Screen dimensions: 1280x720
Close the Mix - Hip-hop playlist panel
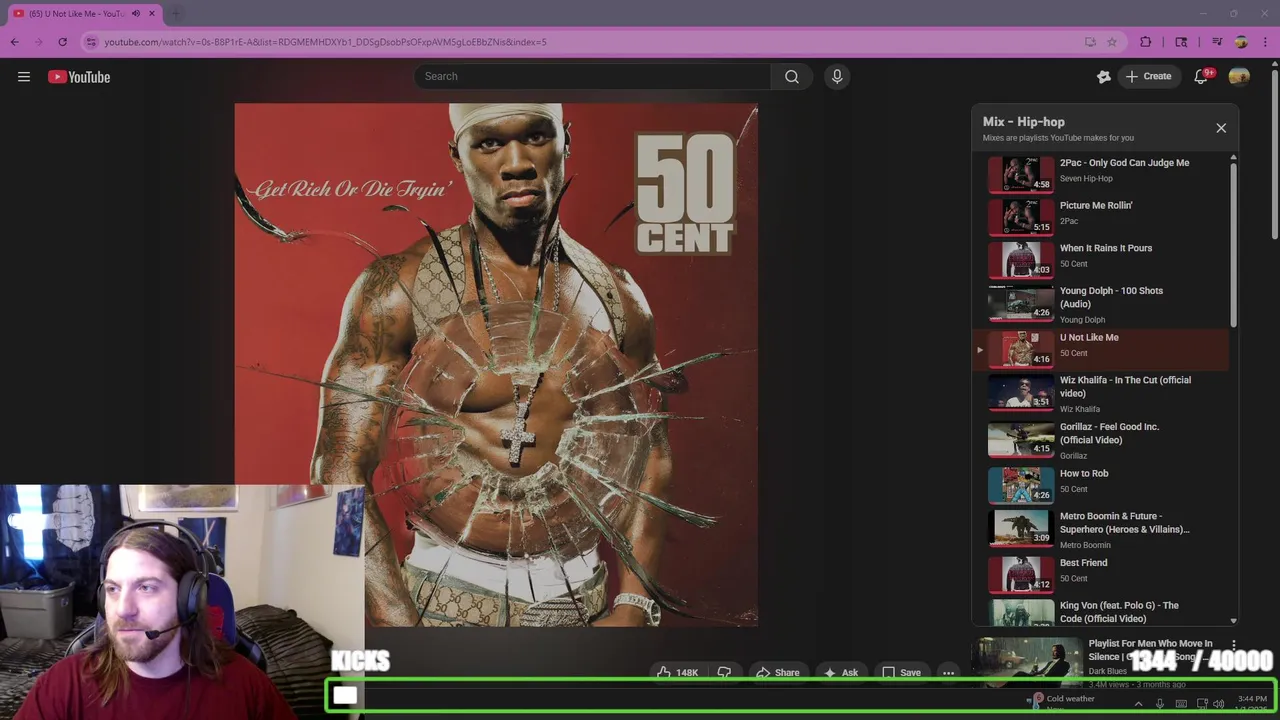coord(1221,128)
